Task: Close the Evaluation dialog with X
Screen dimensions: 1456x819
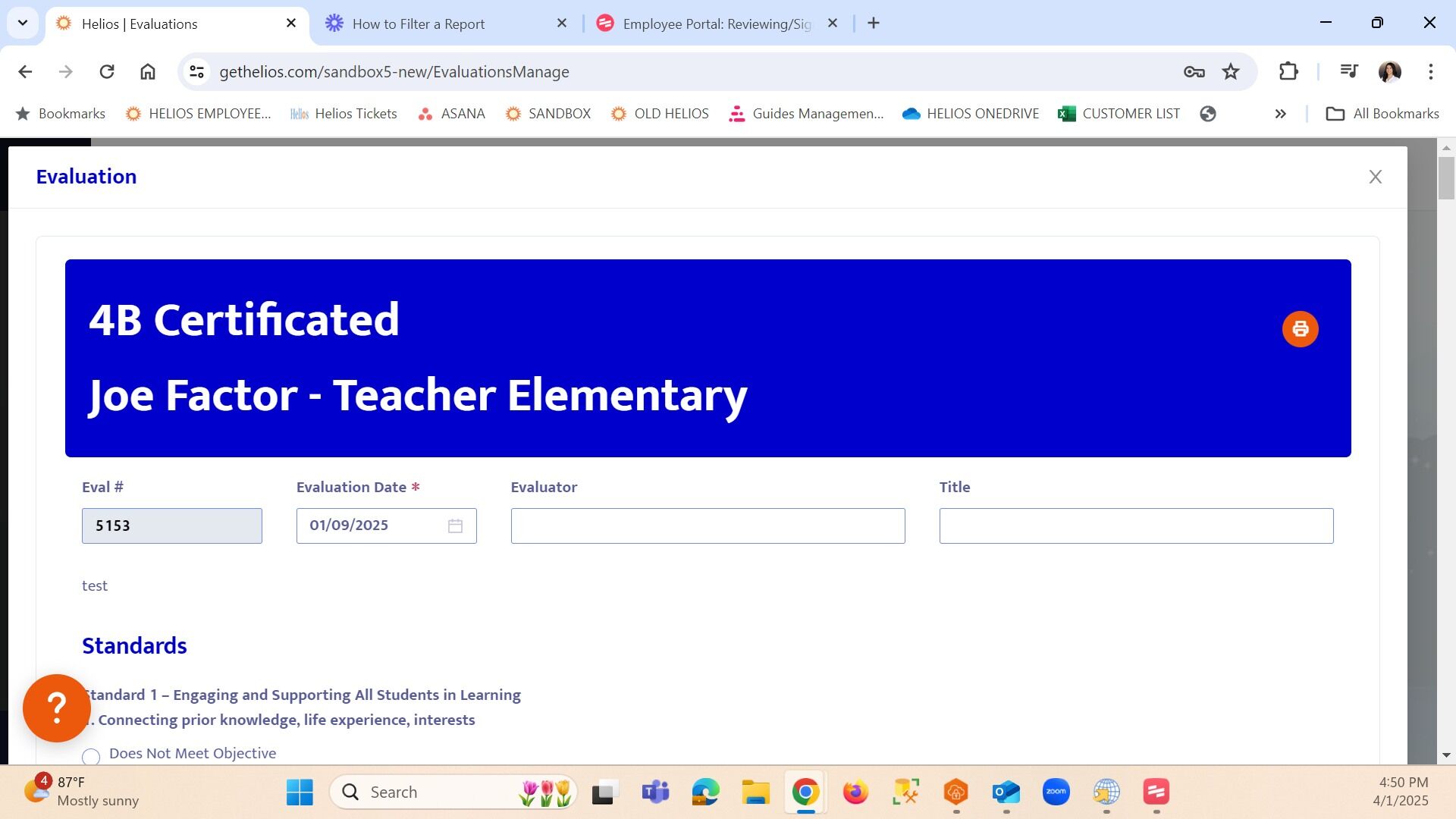Action: pyautogui.click(x=1375, y=177)
